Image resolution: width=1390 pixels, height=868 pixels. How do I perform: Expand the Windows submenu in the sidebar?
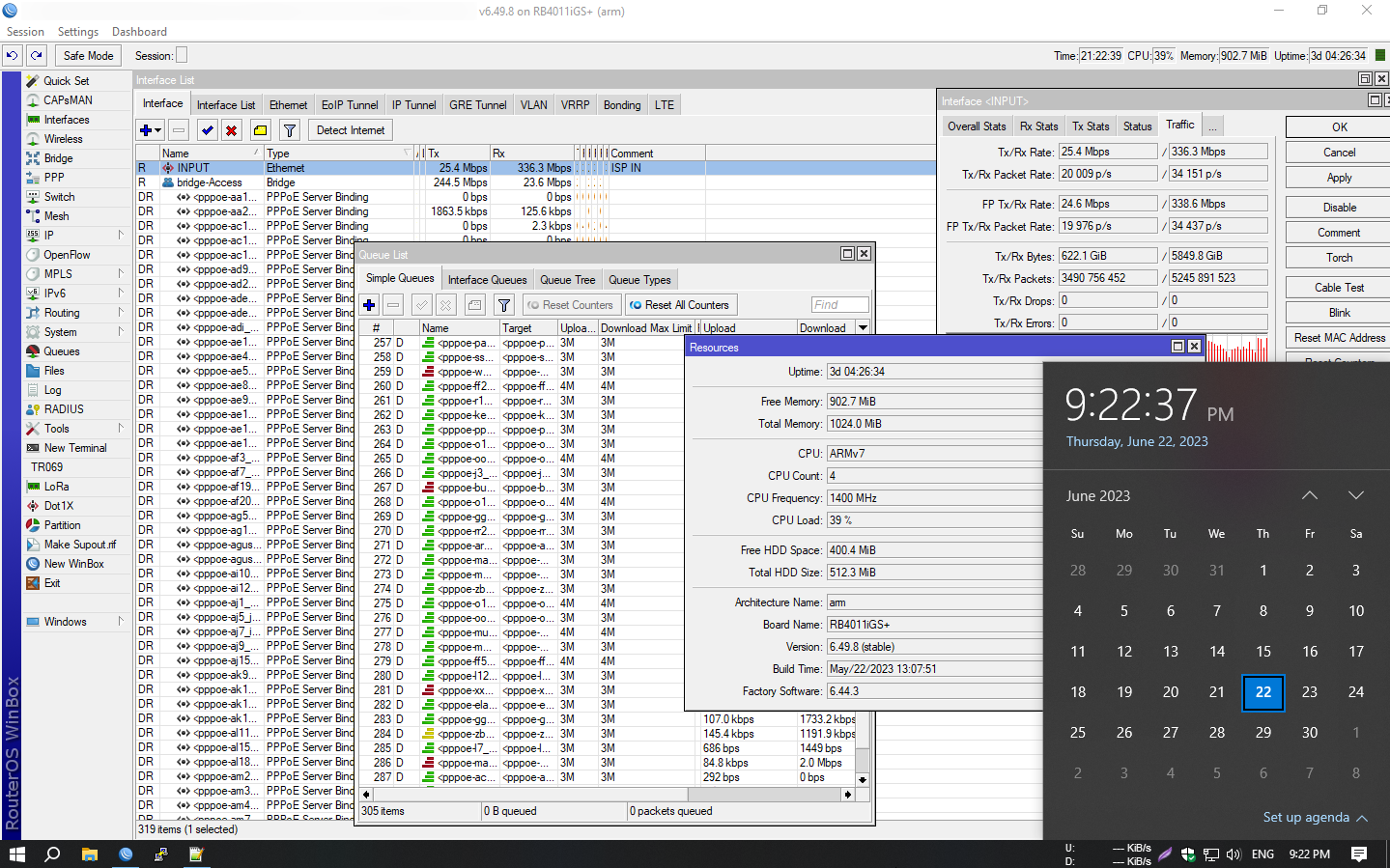121,622
